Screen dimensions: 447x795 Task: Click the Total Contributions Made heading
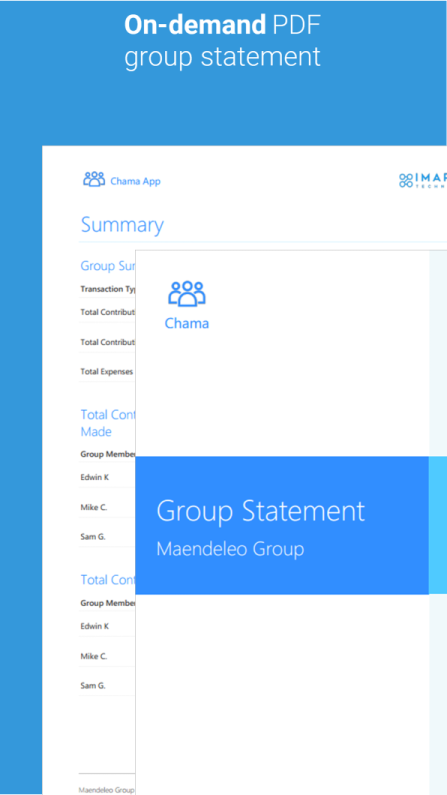click(107, 423)
